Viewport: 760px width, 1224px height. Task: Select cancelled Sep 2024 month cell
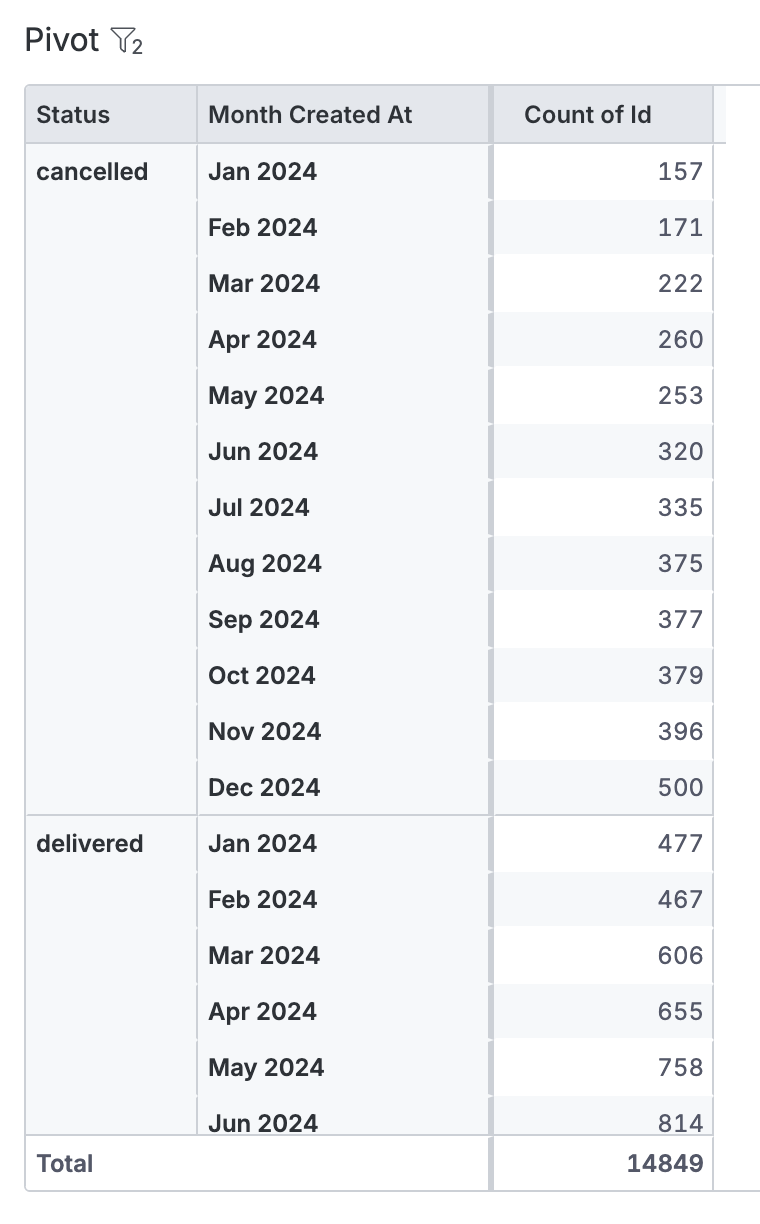(x=264, y=620)
